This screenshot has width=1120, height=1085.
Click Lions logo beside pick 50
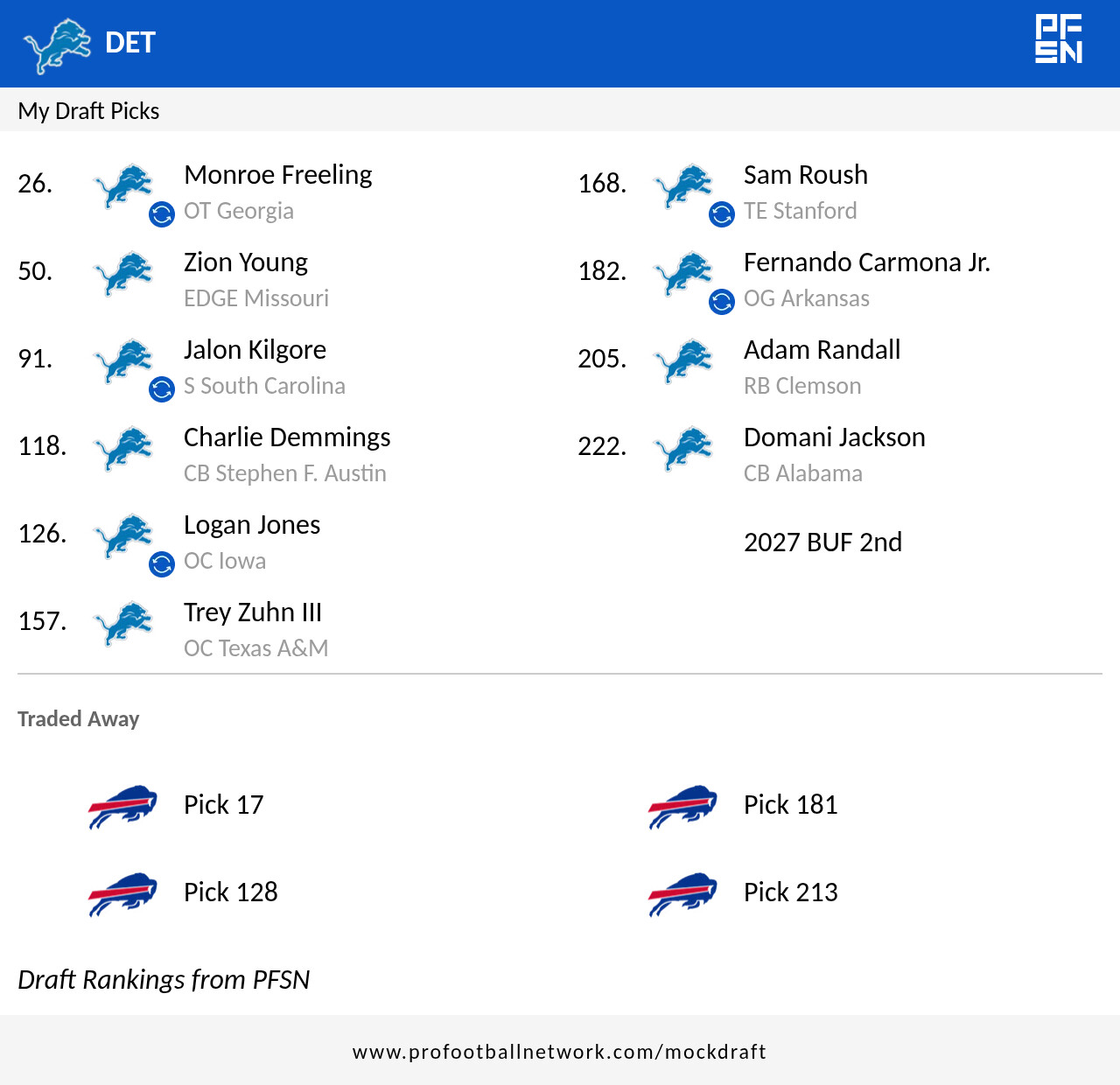click(123, 273)
